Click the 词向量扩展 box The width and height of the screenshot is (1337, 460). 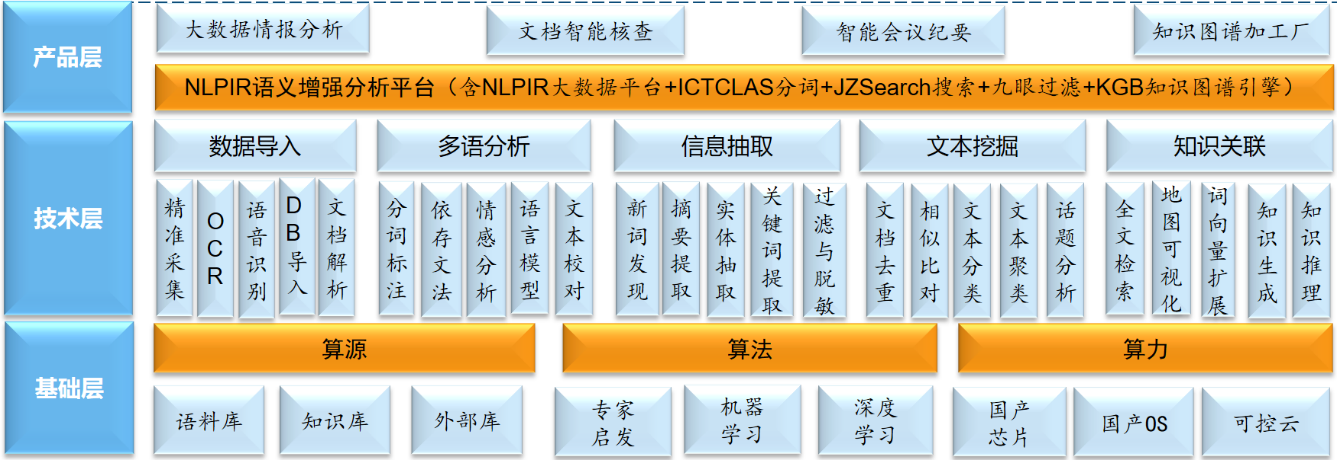1218,250
